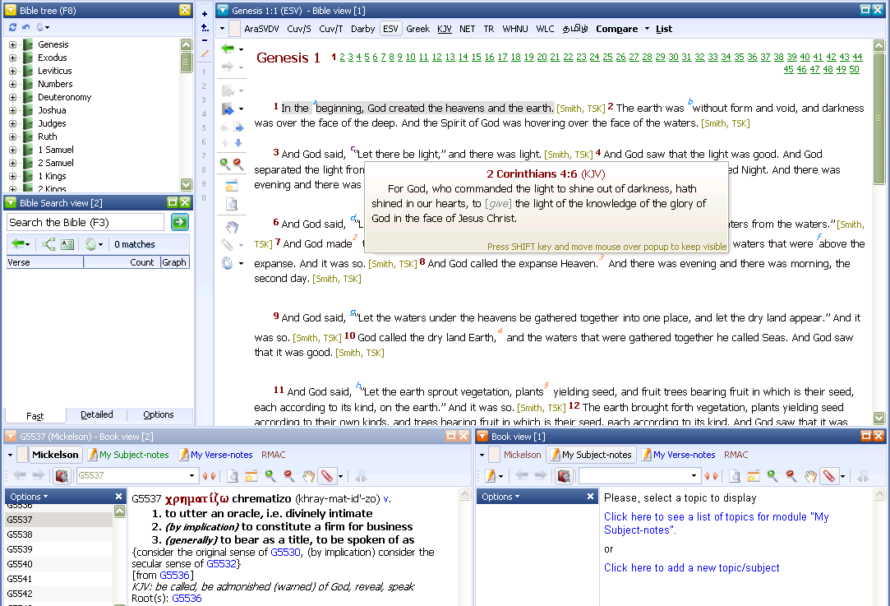Click the green share-branch icon in search toolbar
The height and width of the screenshot is (606, 890).
[49, 245]
